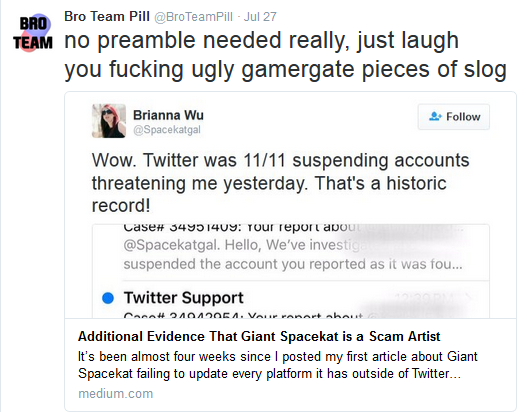Viewport: 527px width, 412px height.
Task: Click the blue unread dot beside Twitter Support
Action: (108, 298)
